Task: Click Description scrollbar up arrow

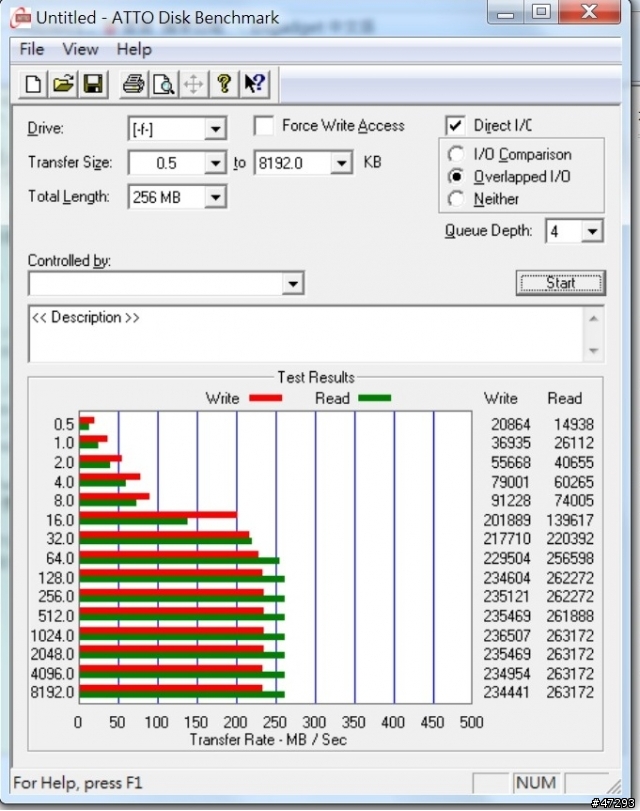Action: tap(593, 319)
